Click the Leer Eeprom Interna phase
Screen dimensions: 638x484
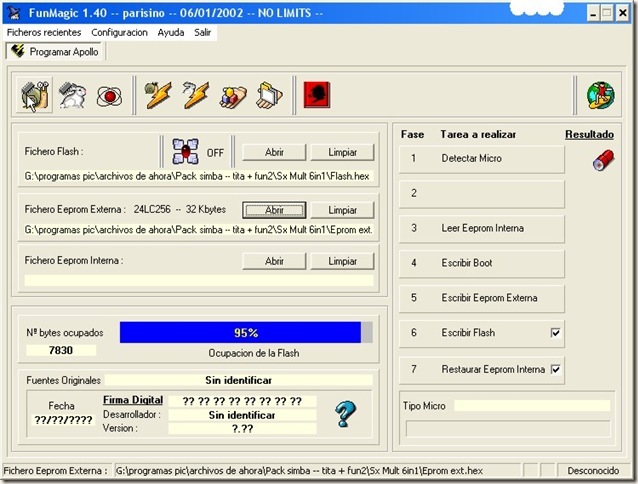pos(482,228)
